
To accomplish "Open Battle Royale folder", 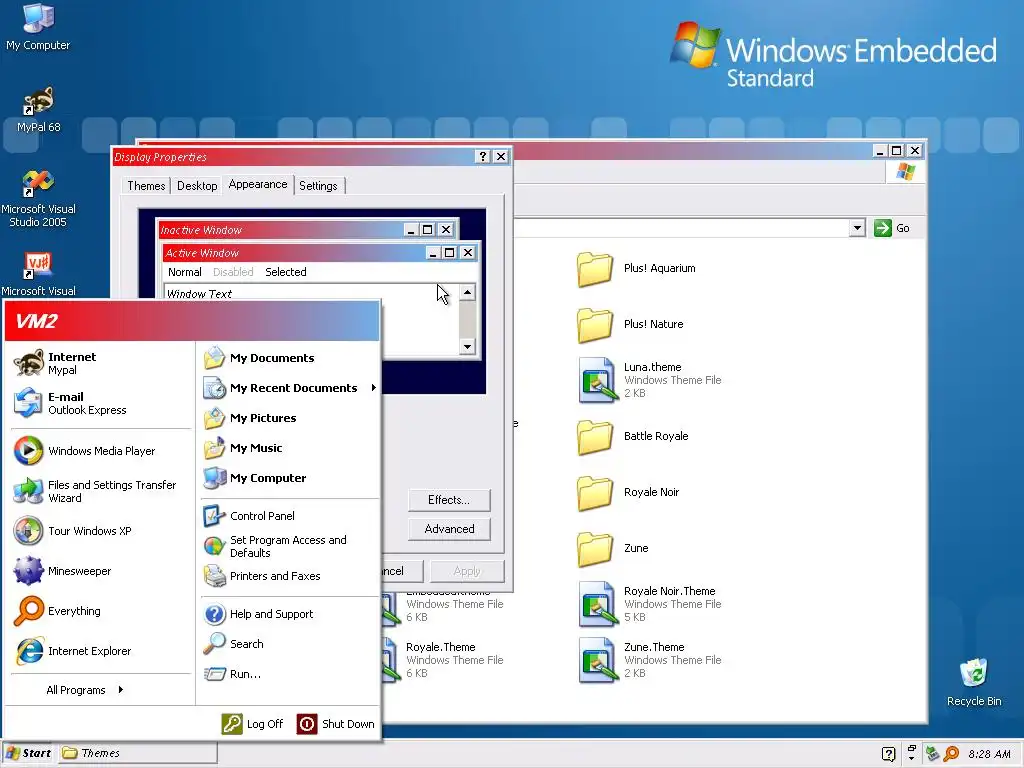I will point(633,436).
